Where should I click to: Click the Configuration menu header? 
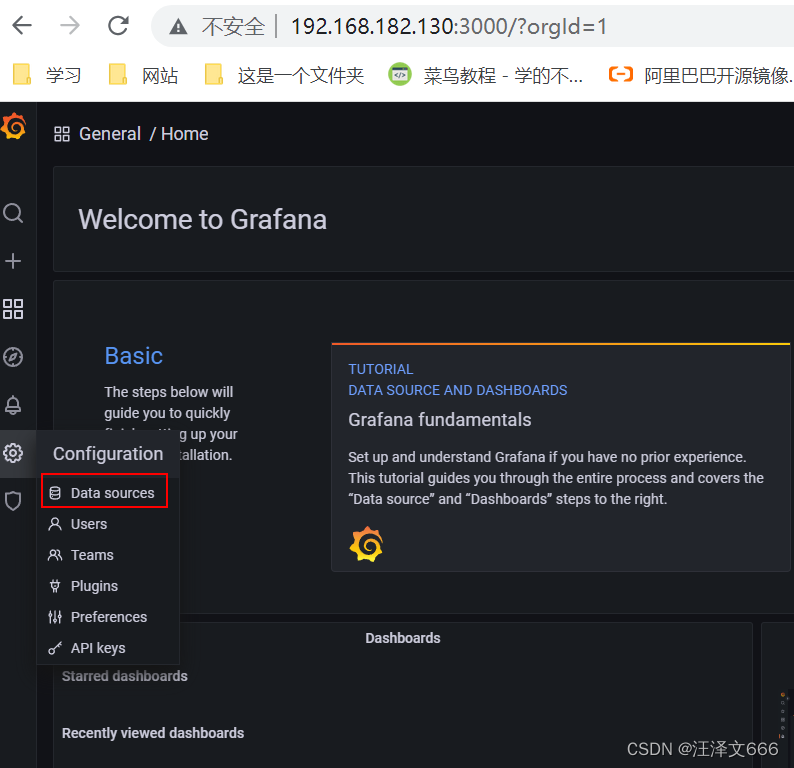tap(108, 454)
